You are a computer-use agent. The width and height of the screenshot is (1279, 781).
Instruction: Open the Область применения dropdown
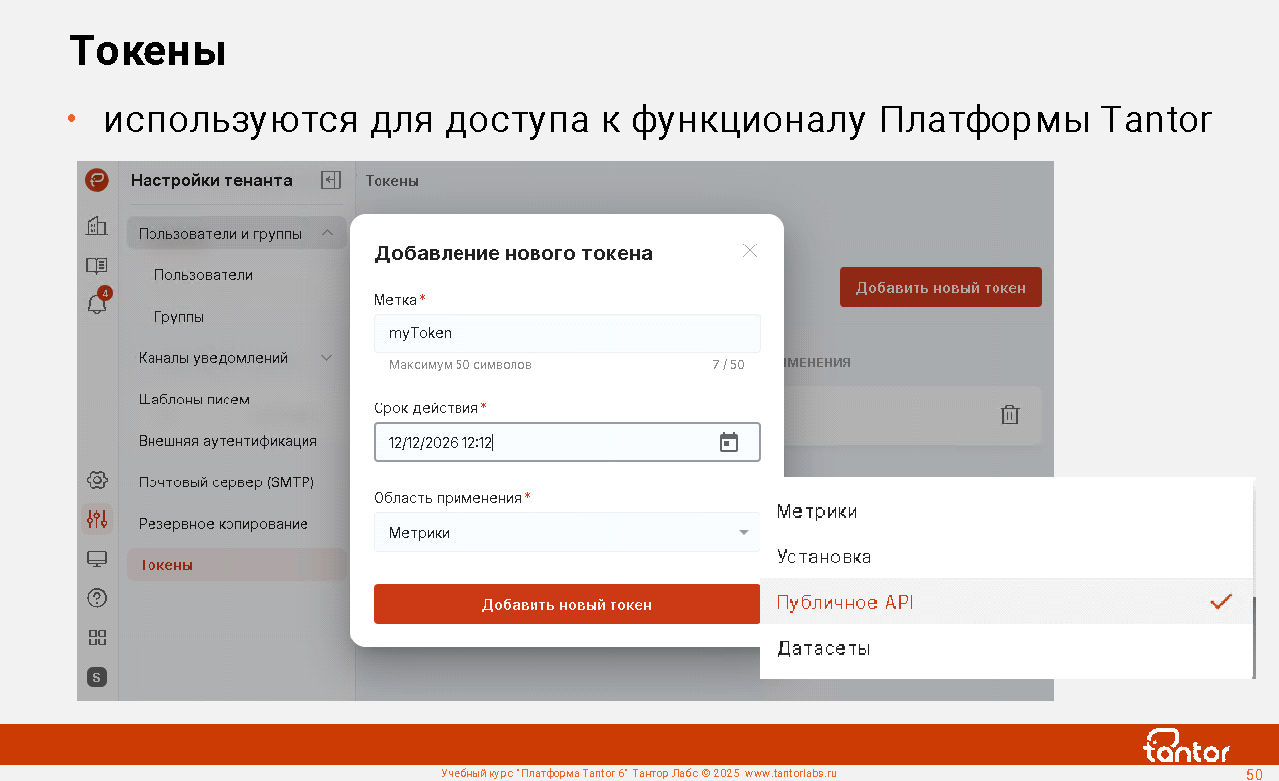pos(566,533)
